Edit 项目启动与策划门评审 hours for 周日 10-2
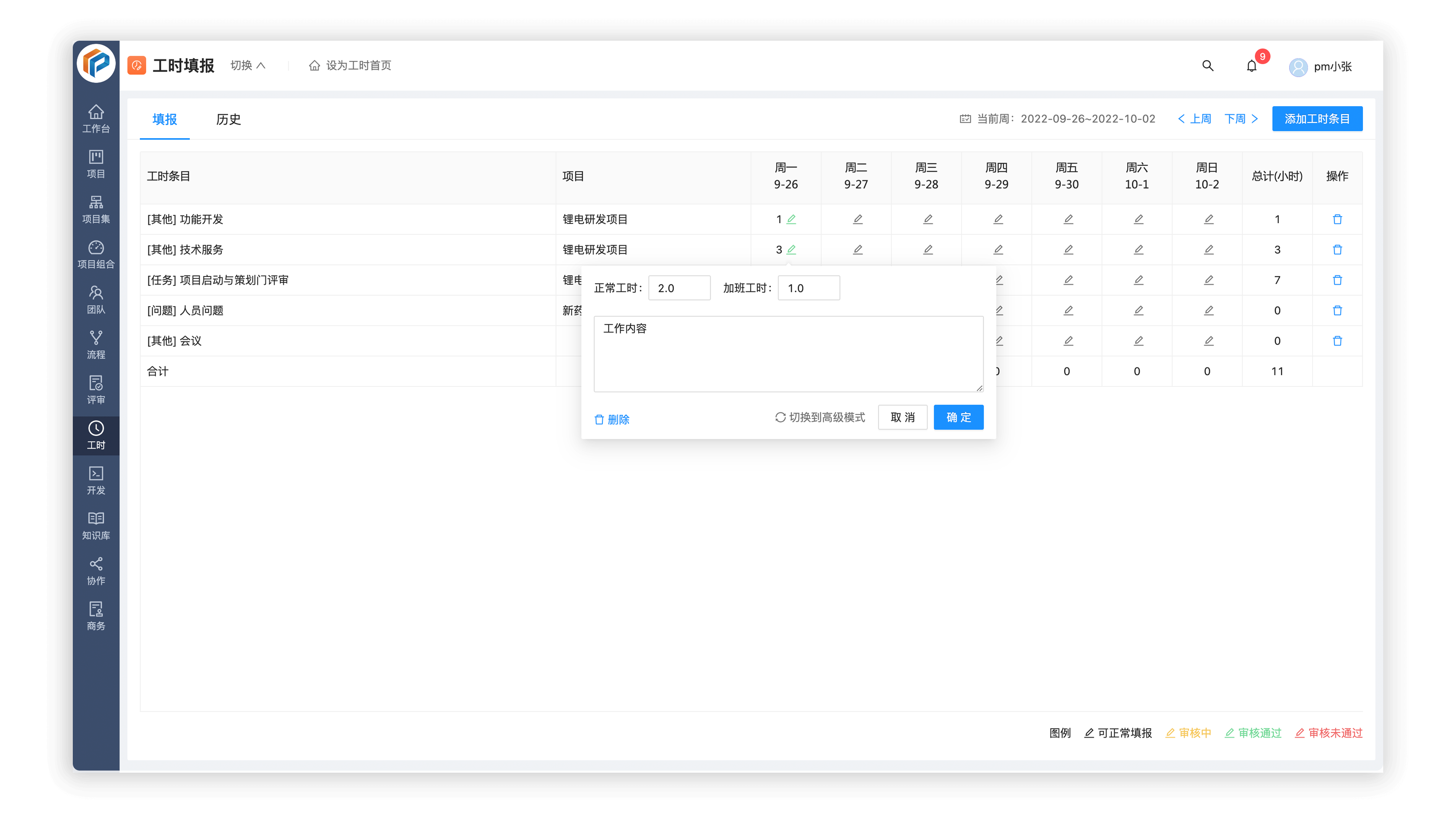The height and width of the screenshot is (813, 1456). click(x=1209, y=280)
